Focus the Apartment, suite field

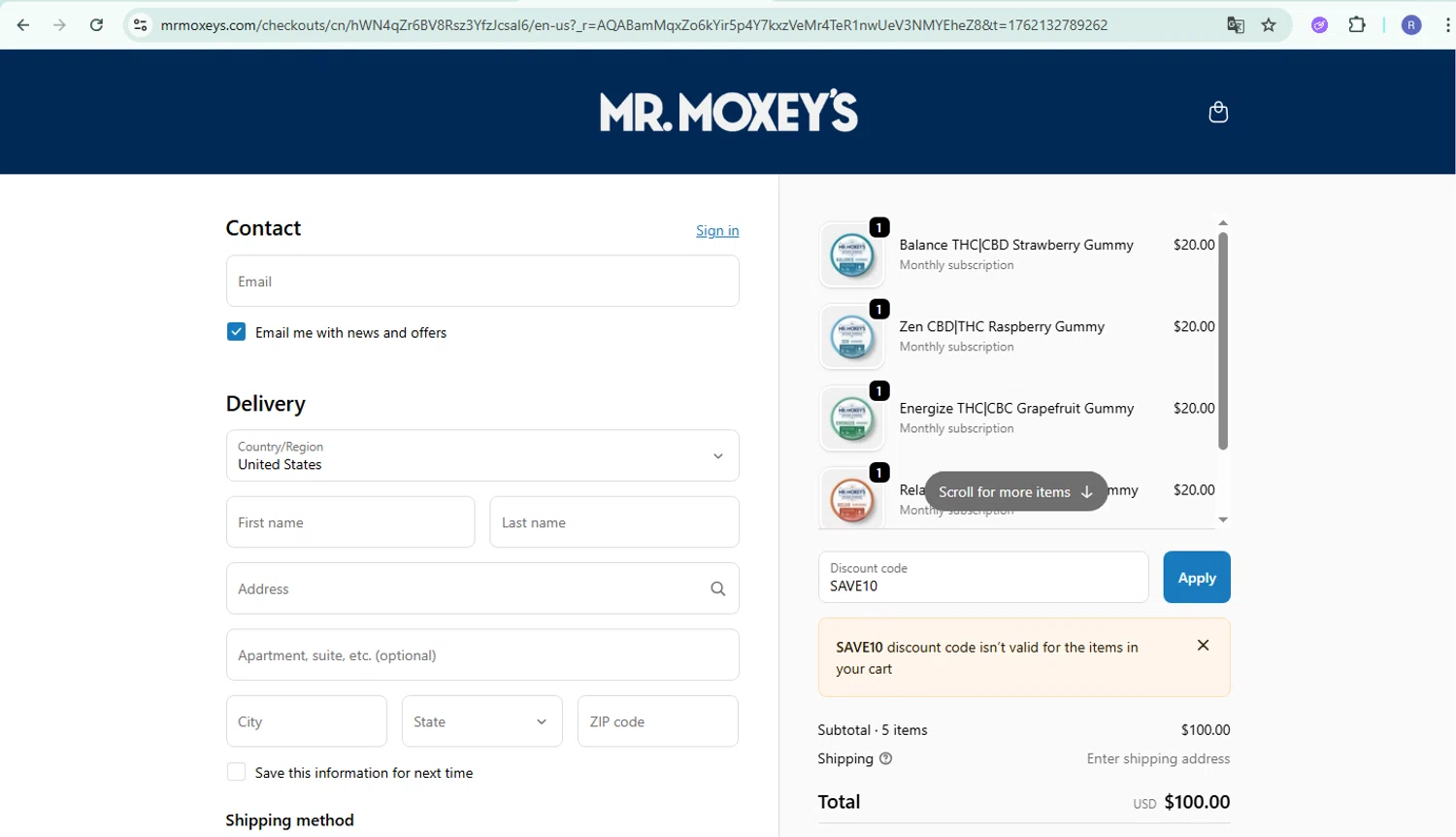tap(482, 655)
